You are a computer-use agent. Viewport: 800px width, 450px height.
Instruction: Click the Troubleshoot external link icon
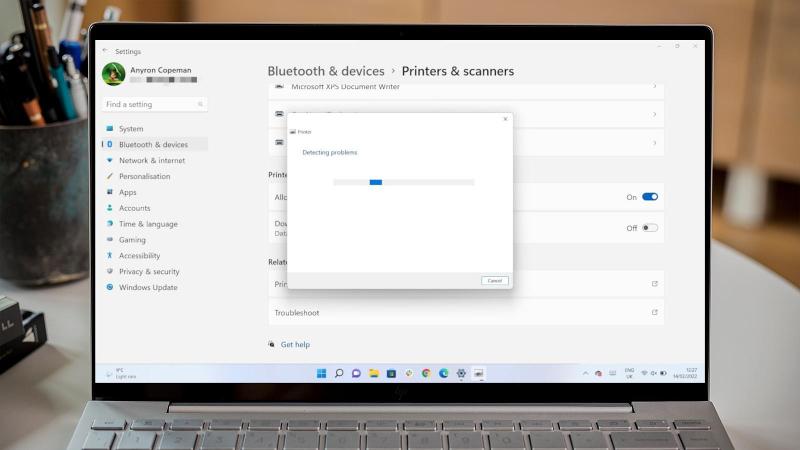point(655,312)
